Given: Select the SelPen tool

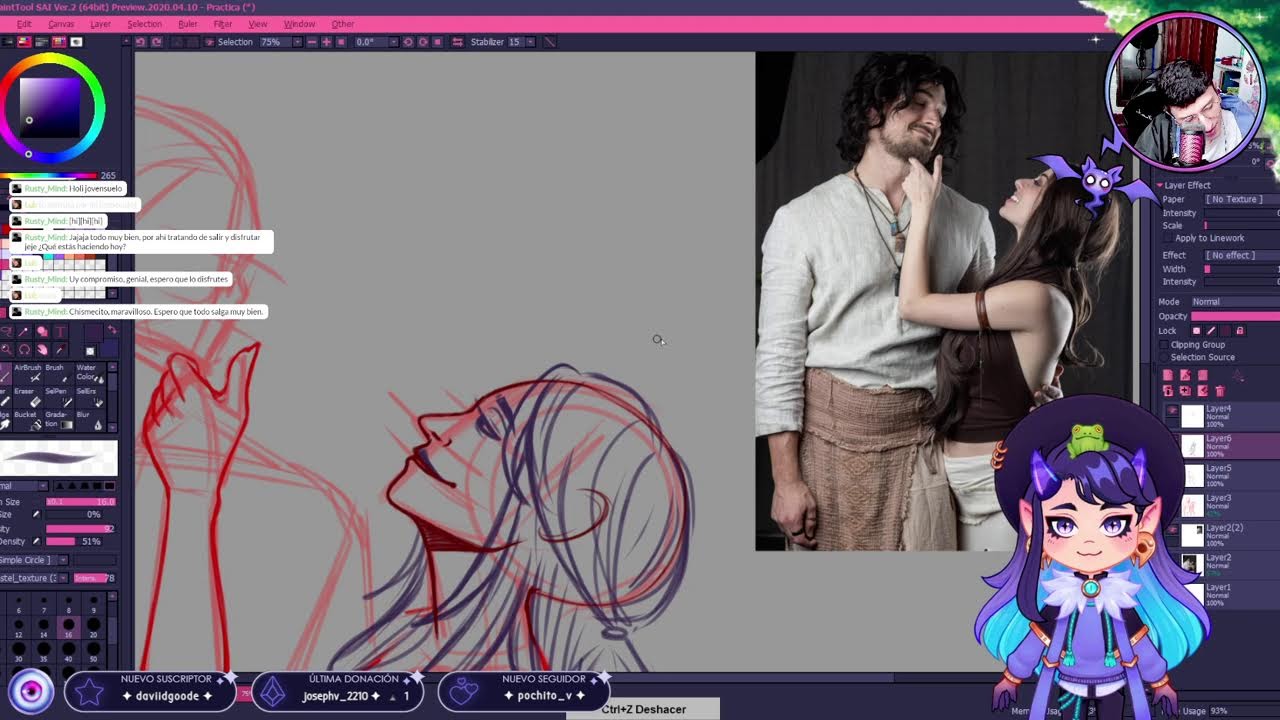Looking at the screenshot, I should [57, 397].
